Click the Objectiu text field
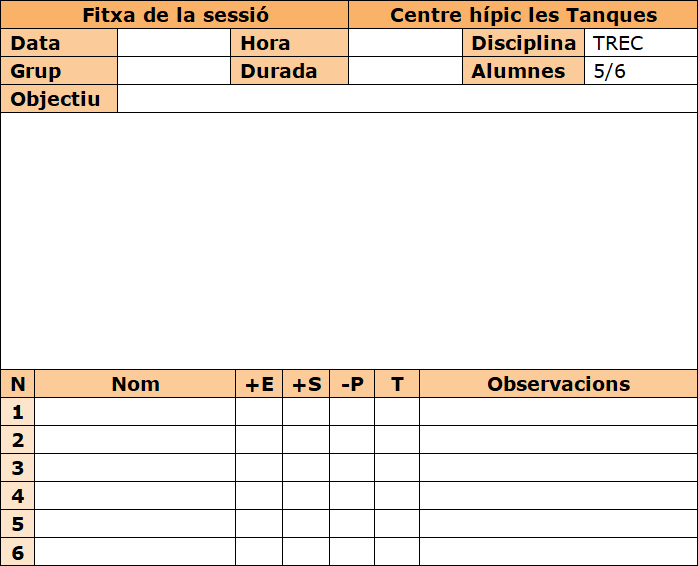 [x=406, y=99]
